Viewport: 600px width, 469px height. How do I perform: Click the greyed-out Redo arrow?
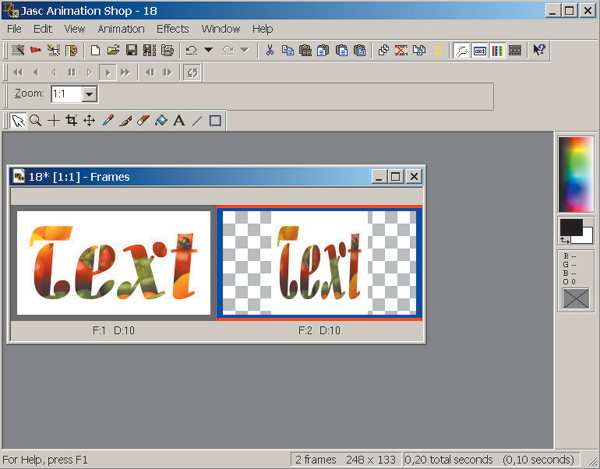click(228, 50)
